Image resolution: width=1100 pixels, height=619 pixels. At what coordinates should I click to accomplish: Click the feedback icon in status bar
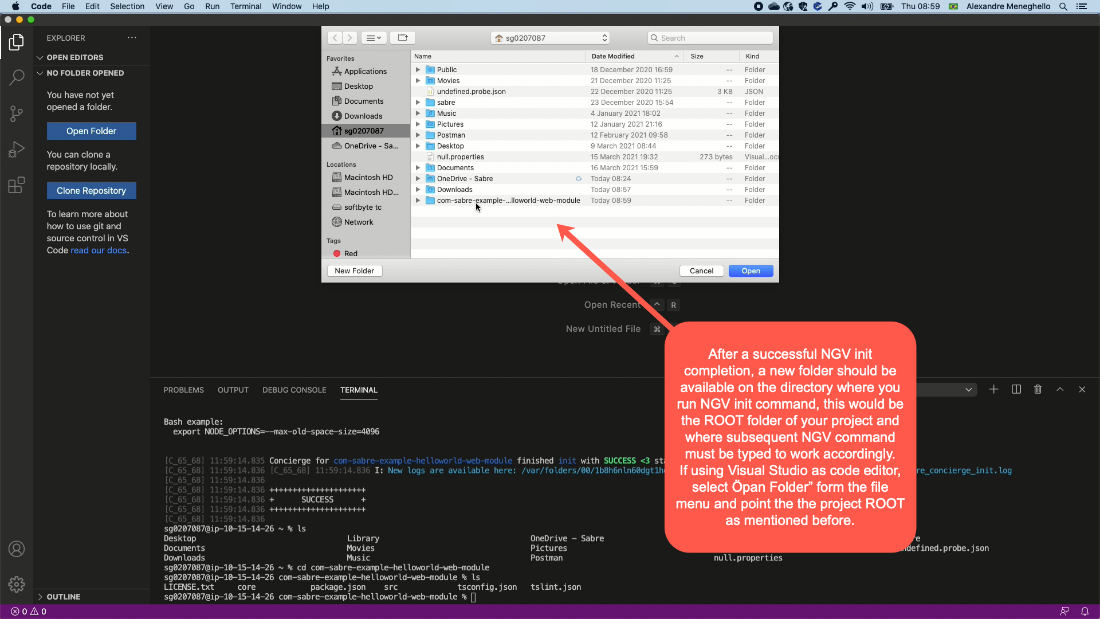coord(1064,611)
